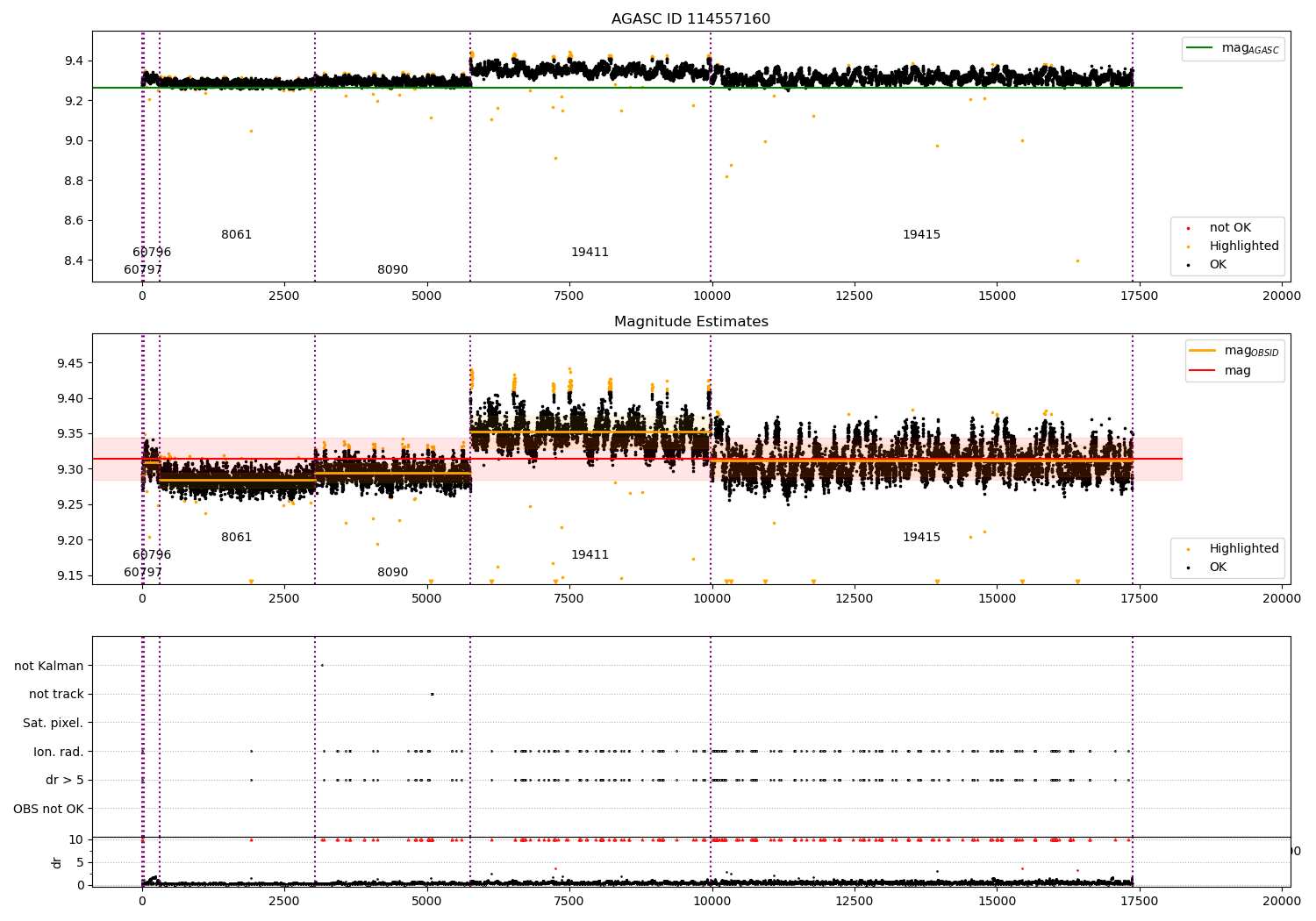
Task: Click 'OK' legend entry in Magnitude Estimates plot
Action: pyautogui.click(x=1218, y=568)
